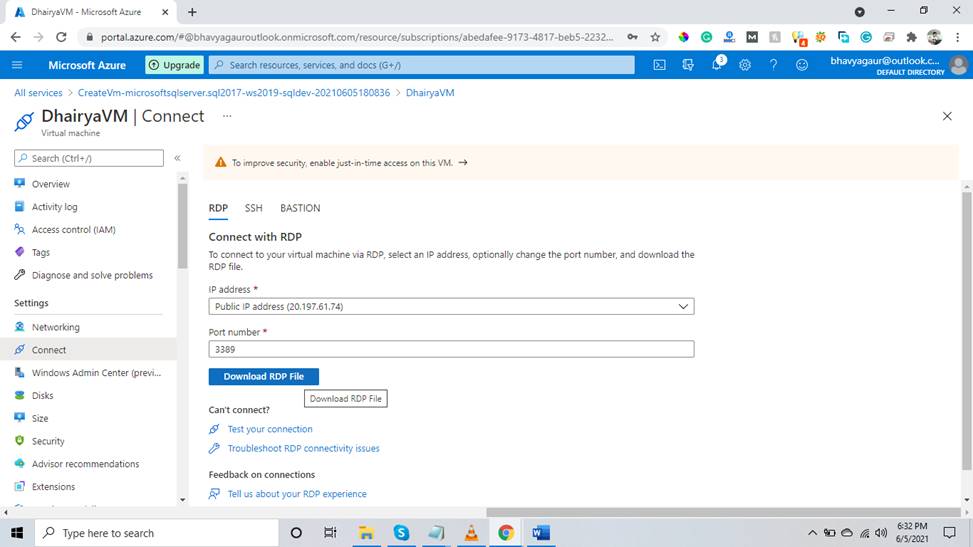
Task: Open Diagnose and solve problems
Action: (92, 275)
